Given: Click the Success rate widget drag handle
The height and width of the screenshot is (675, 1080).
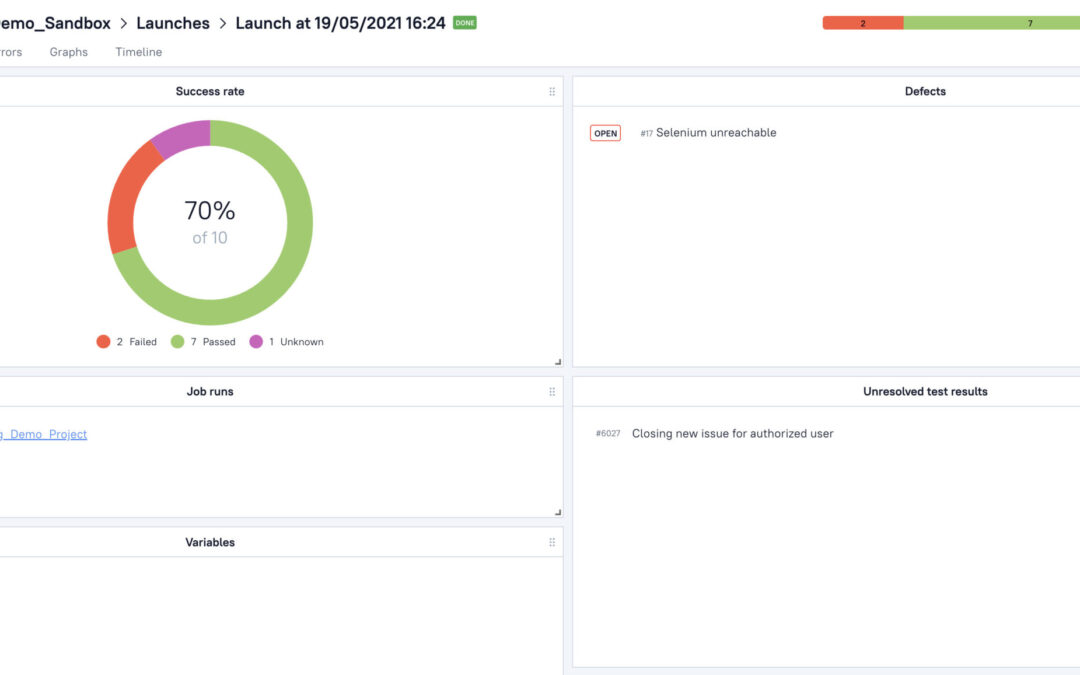Looking at the screenshot, I should 552,92.
